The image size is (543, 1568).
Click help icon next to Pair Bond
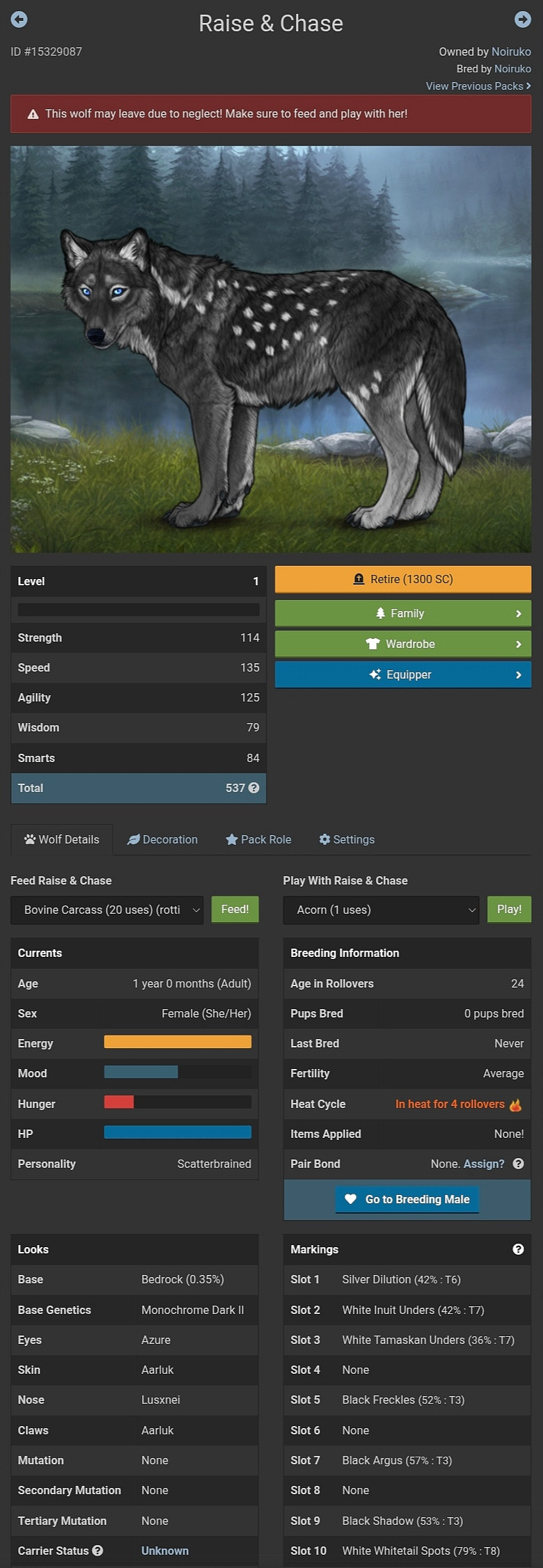pos(518,1164)
